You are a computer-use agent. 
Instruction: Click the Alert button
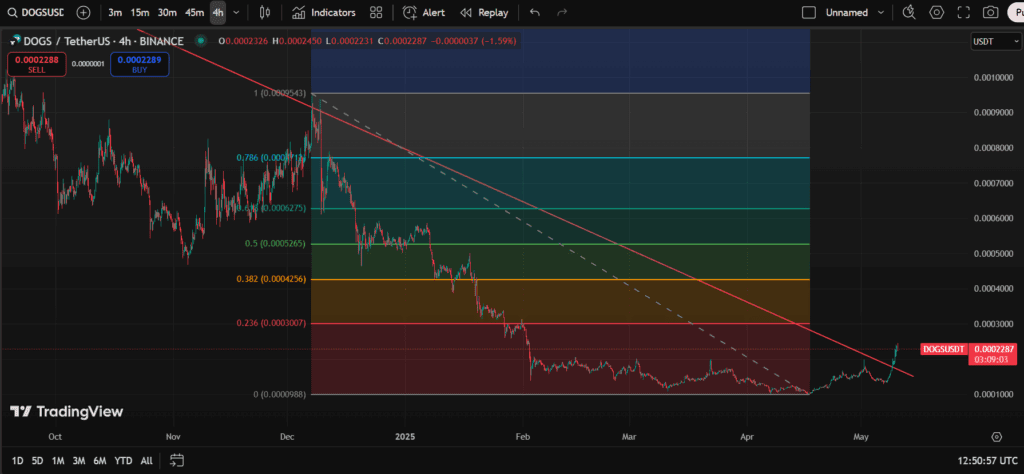[424, 13]
